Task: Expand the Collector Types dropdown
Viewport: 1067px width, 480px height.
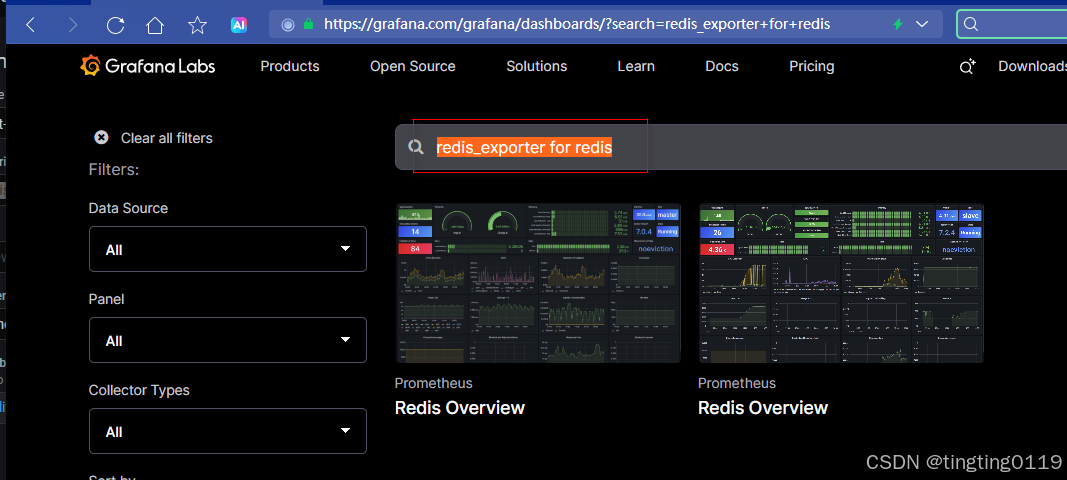Action: [228, 431]
